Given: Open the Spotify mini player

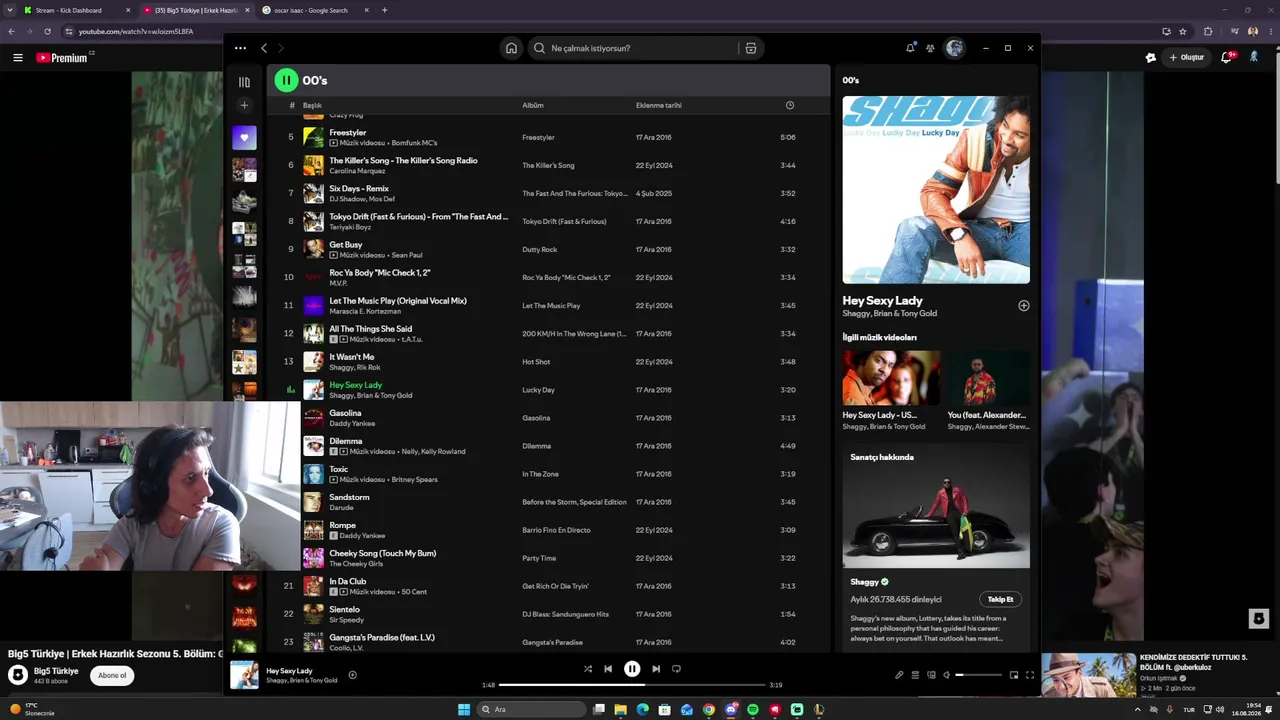Looking at the screenshot, I should (1013, 675).
